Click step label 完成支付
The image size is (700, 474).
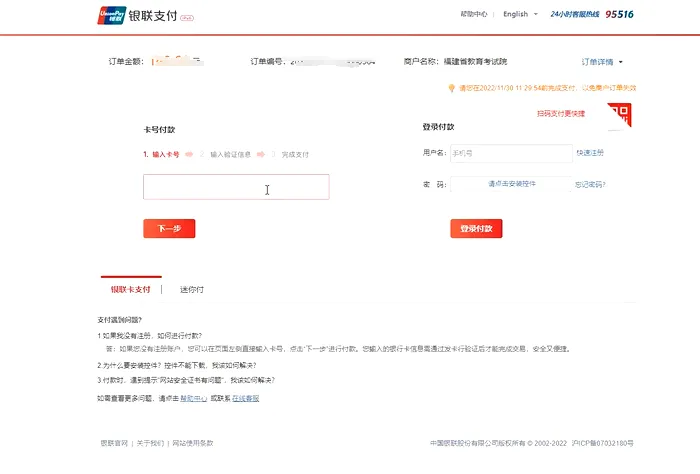pyautogui.click(x=295, y=154)
